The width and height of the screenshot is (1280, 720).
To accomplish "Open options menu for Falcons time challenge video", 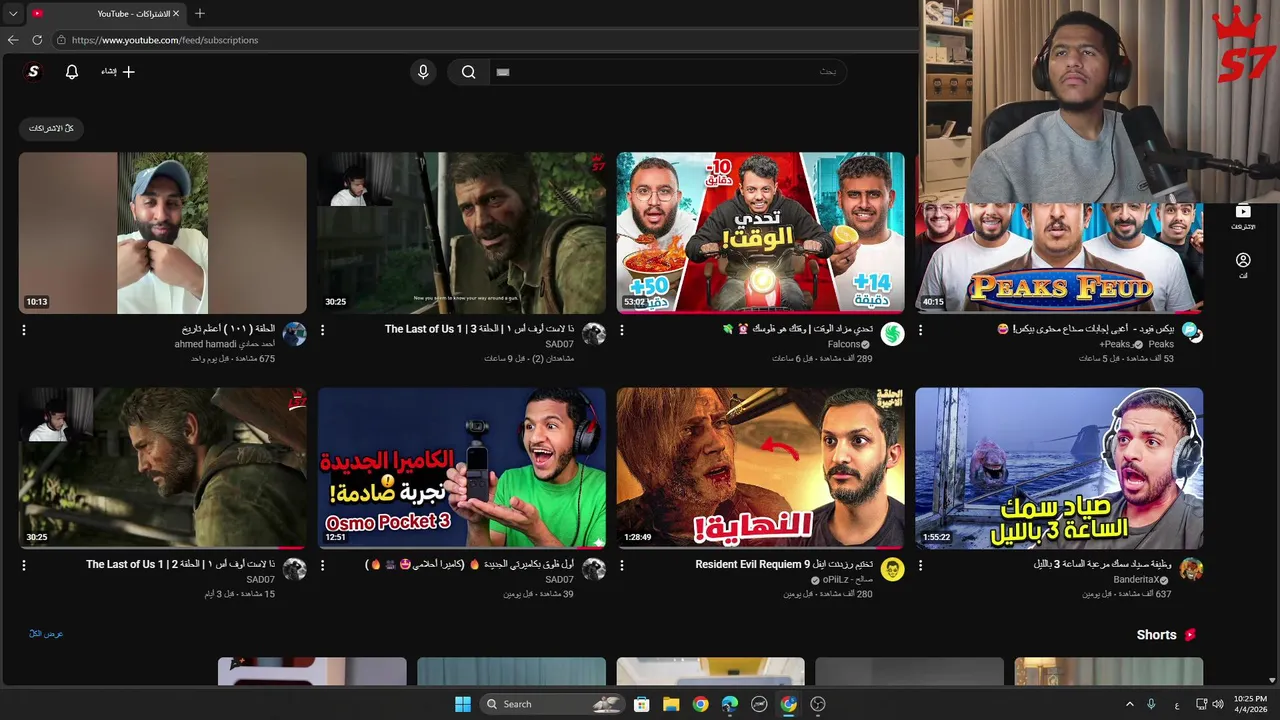I will tap(621, 330).
